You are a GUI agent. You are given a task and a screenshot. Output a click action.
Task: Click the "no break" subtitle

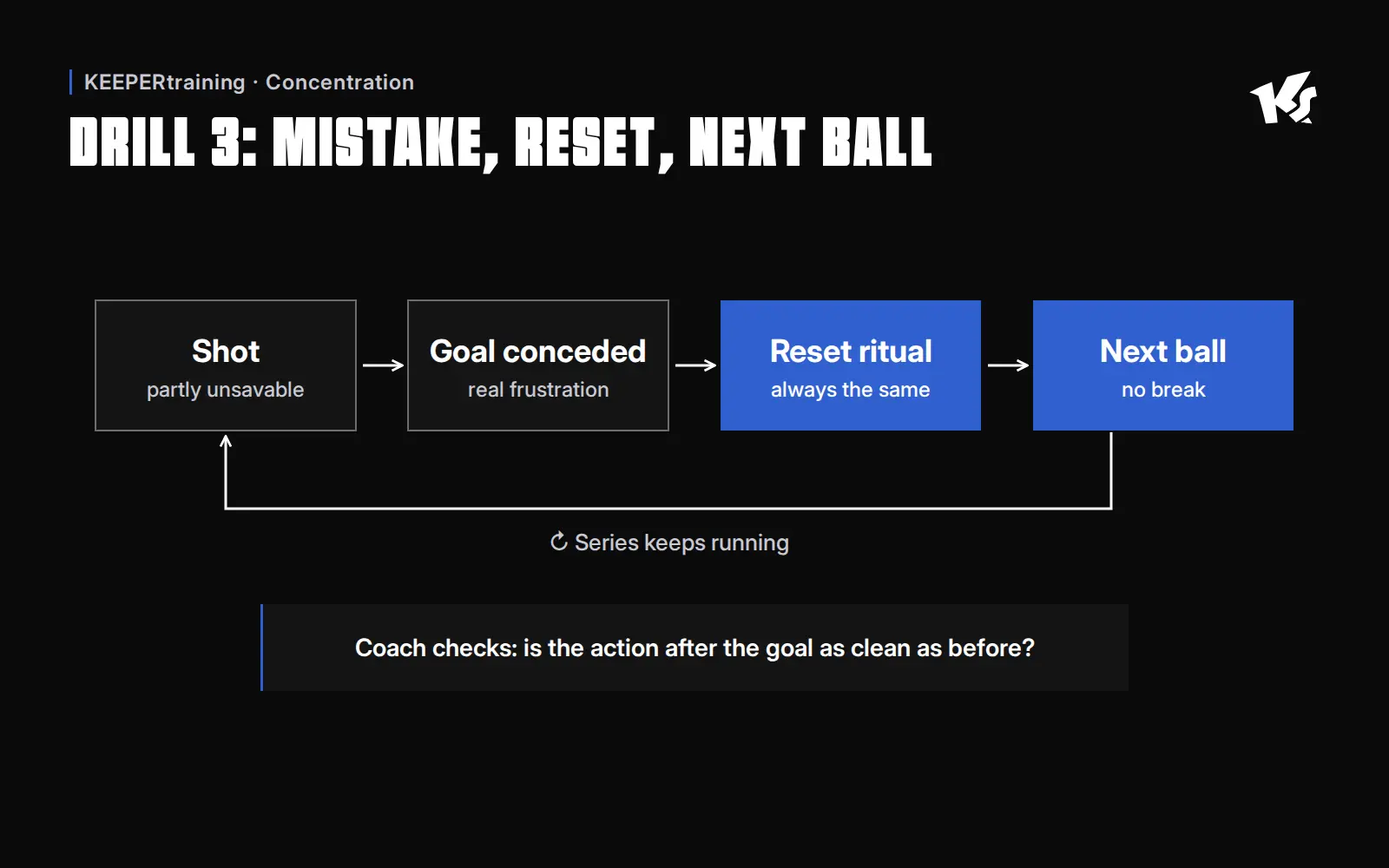pyautogui.click(x=1163, y=390)
